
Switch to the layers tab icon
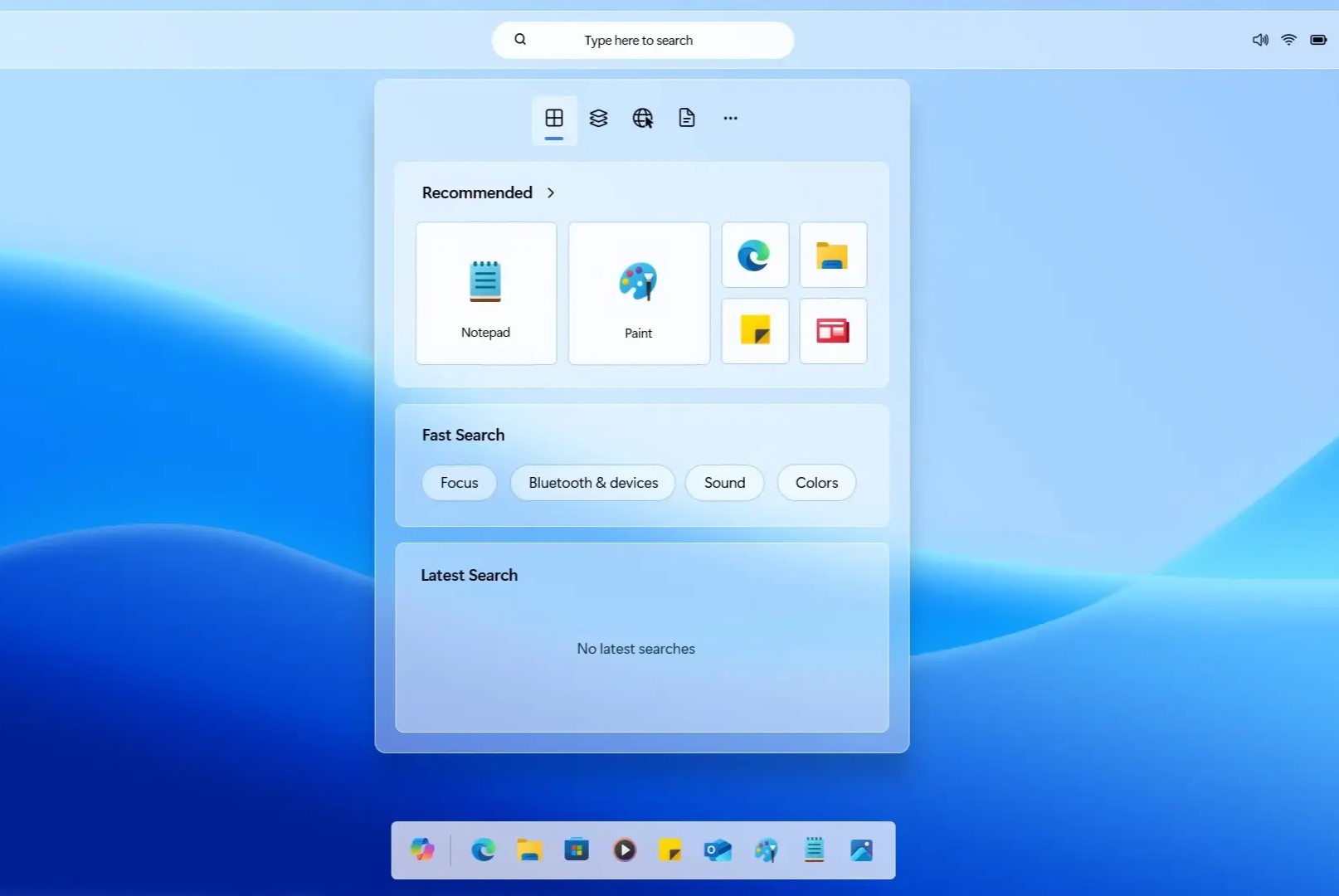598,118
